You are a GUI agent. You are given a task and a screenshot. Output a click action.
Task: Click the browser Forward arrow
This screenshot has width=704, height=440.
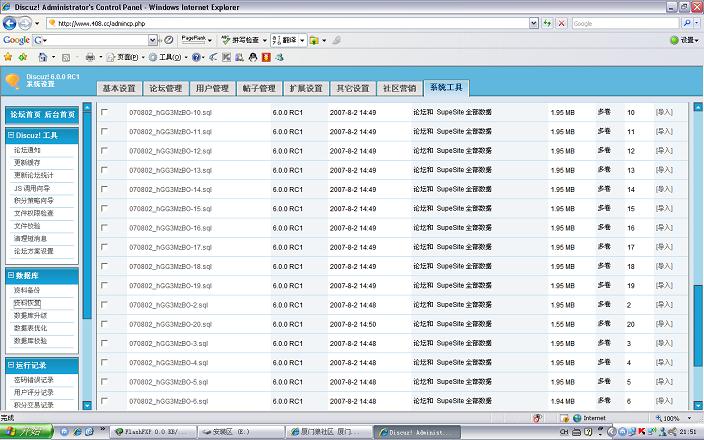coord(26,23)
